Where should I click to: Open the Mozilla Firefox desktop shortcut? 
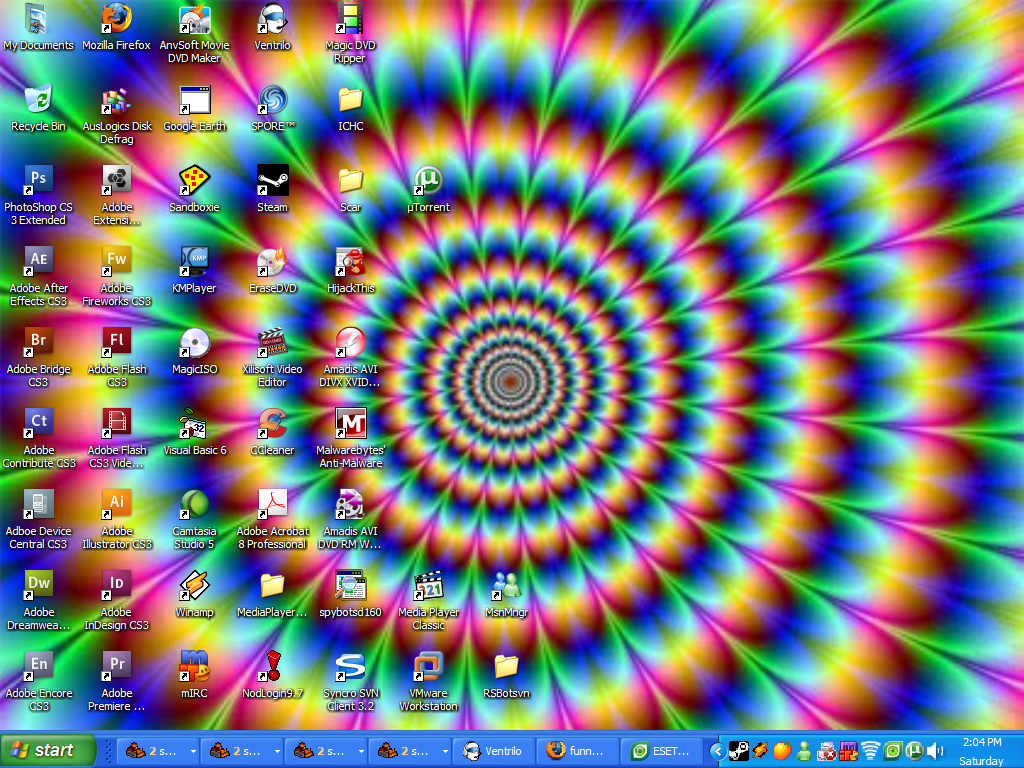pos(116,20)
